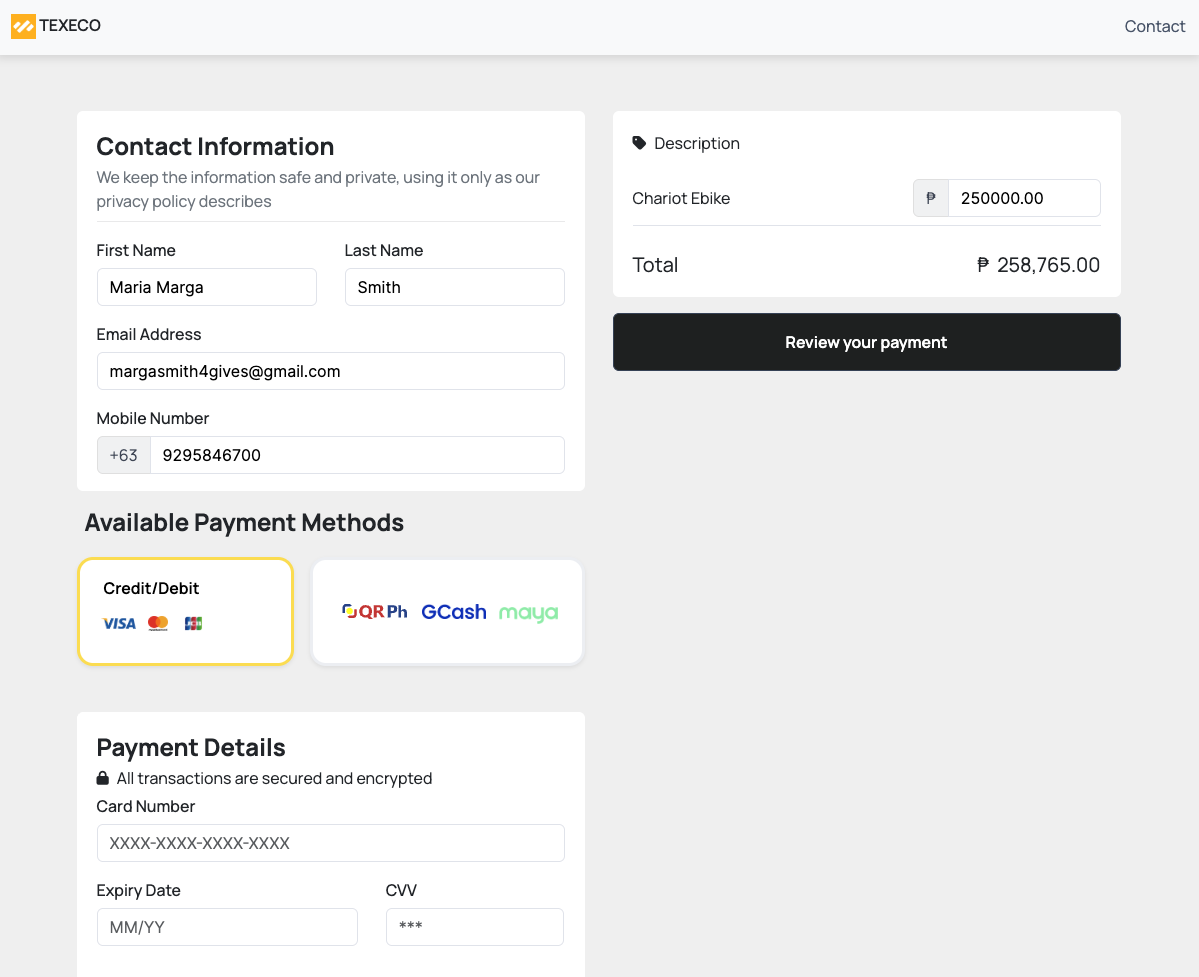Click the TEXECO logo icon
The height and width of the screenshot is (977, 1199).
23,26
